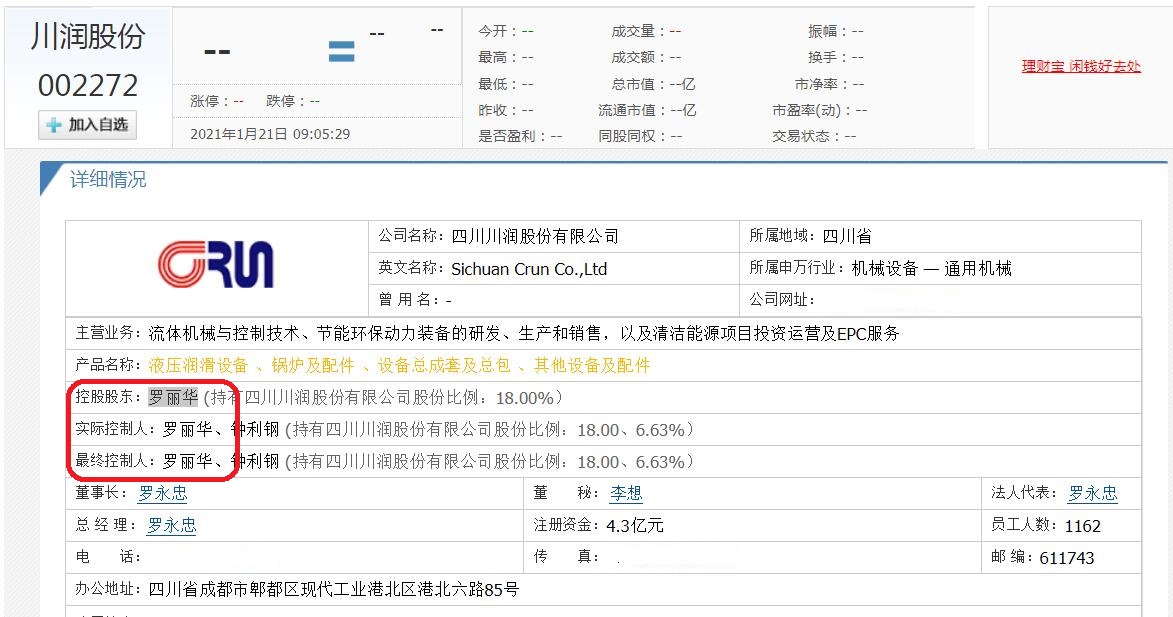Click the blue equals price-change icon
This screenshot has width=1173, height=617.
coord(341,52)
